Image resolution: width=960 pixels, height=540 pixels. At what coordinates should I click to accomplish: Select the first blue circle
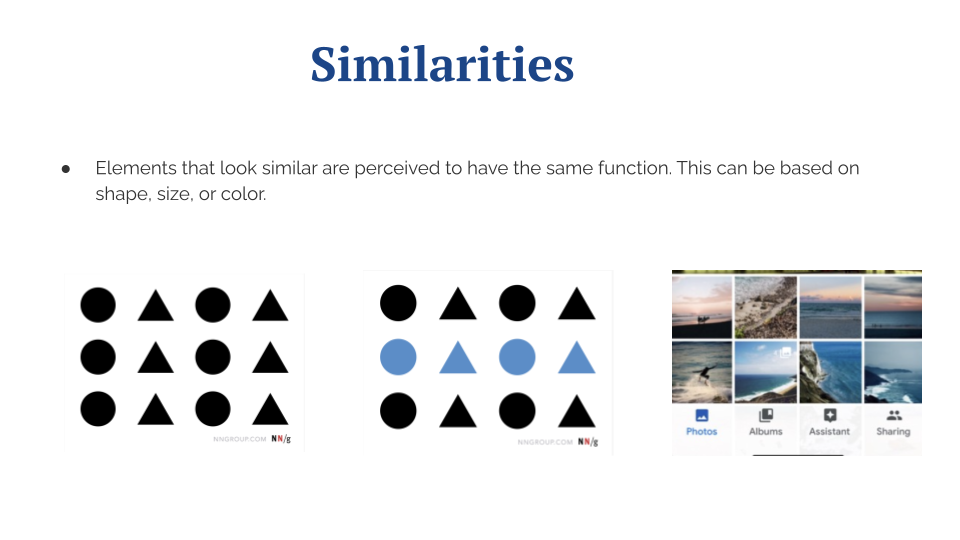click(398, 357)
